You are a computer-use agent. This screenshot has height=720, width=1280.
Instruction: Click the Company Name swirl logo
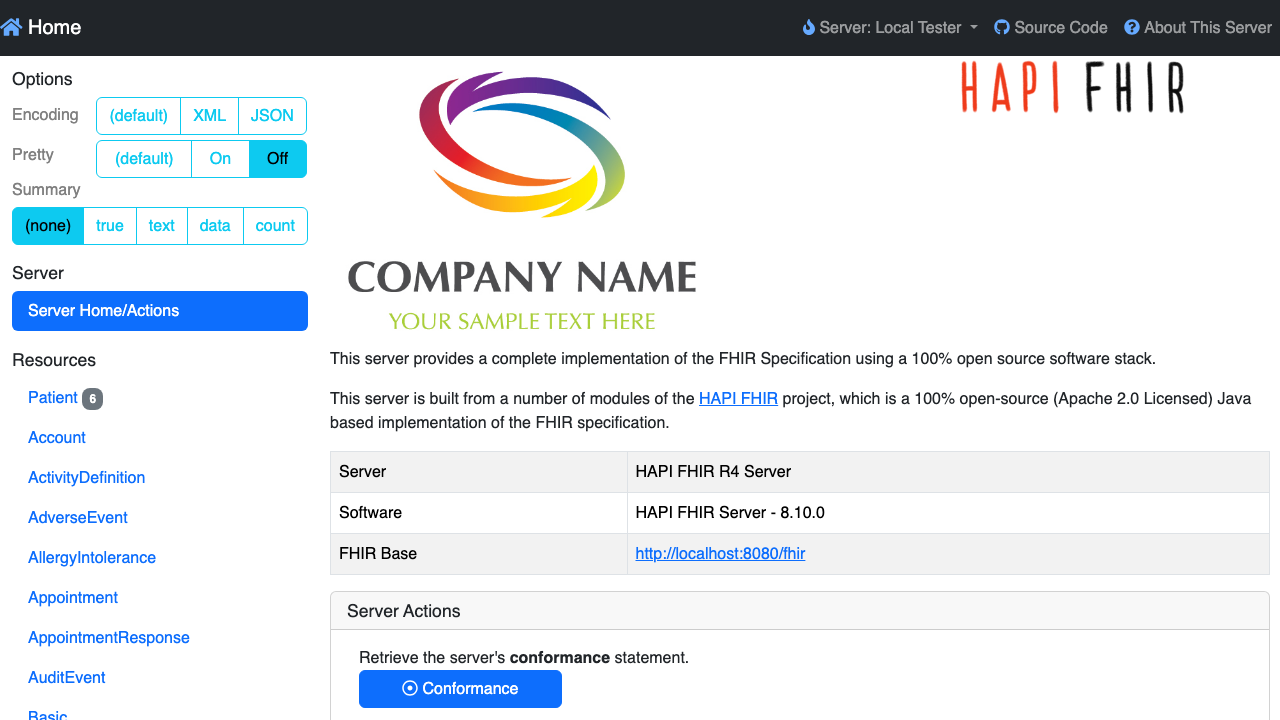click(522, 200)
